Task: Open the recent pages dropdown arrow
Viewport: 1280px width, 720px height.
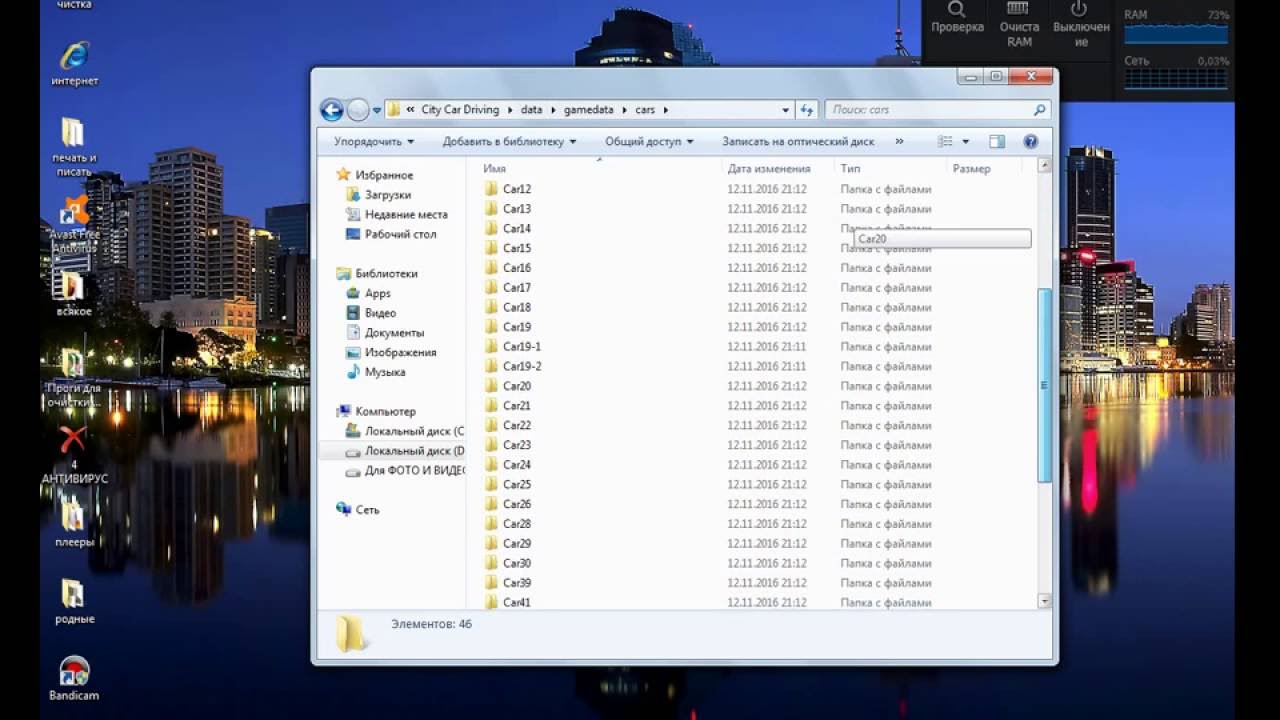Action: pos(377,110)
